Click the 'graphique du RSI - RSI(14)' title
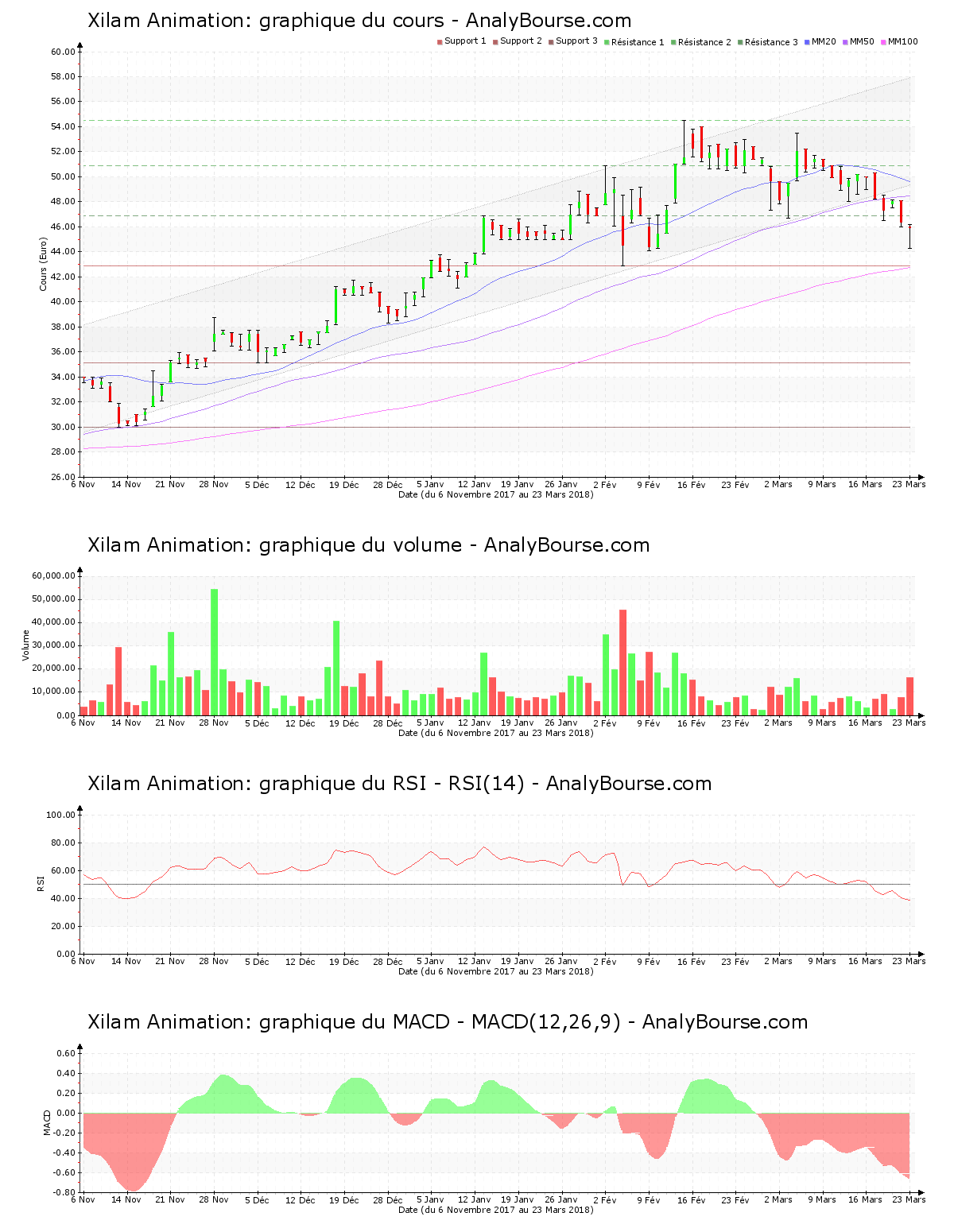Image resolution: width=954 pixels, height=1232 pixels. [399, 784]
